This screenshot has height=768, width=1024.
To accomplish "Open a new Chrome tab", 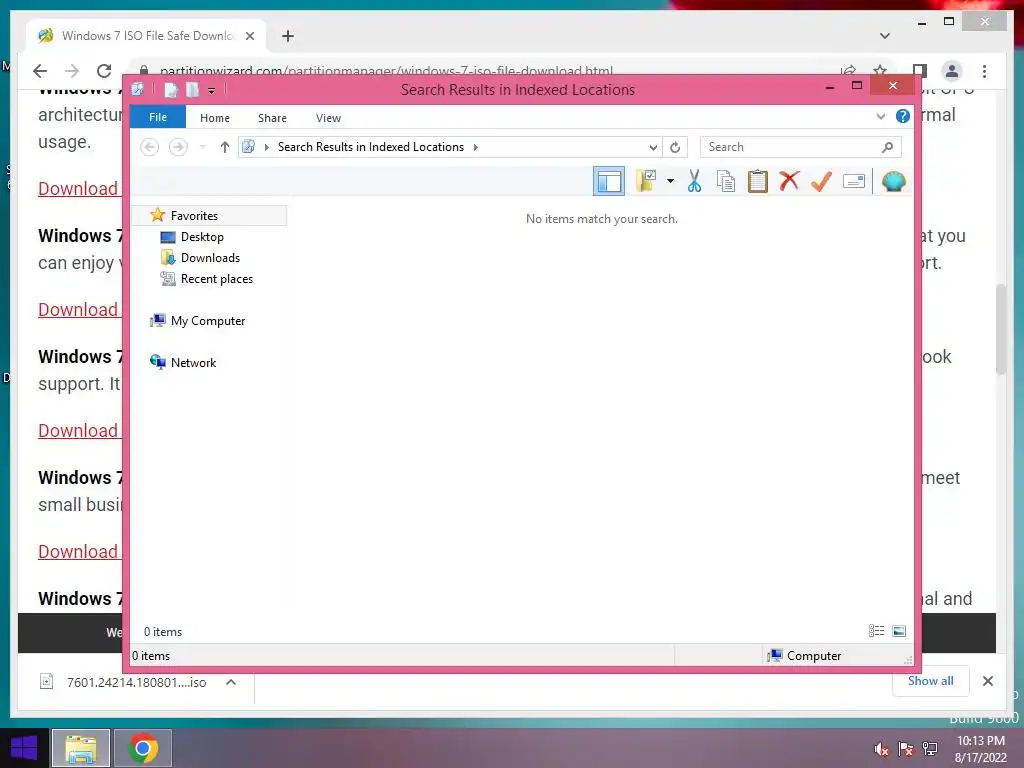I will 287,36.
